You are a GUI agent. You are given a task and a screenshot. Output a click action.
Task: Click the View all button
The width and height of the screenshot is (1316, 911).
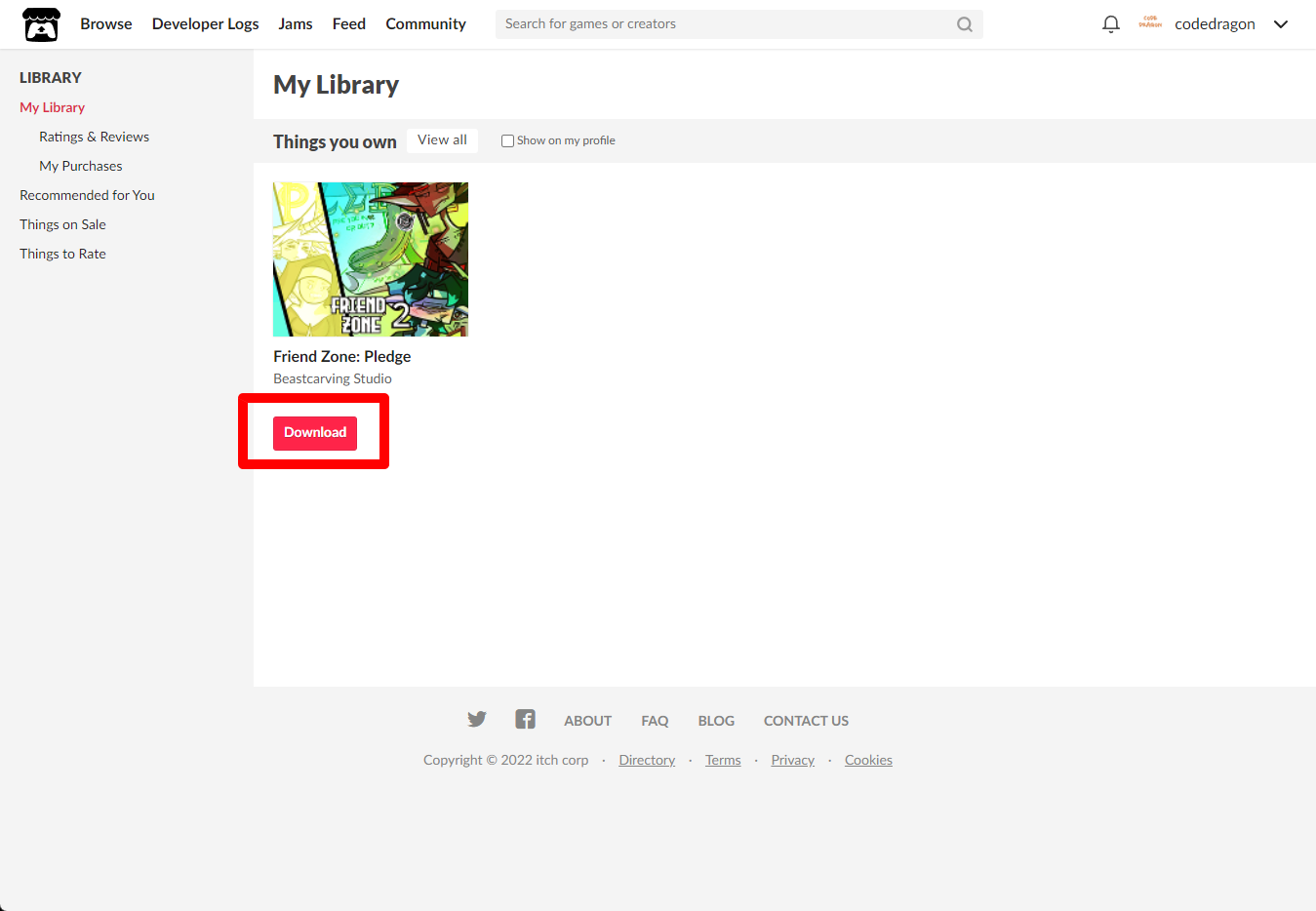point(442,140)
